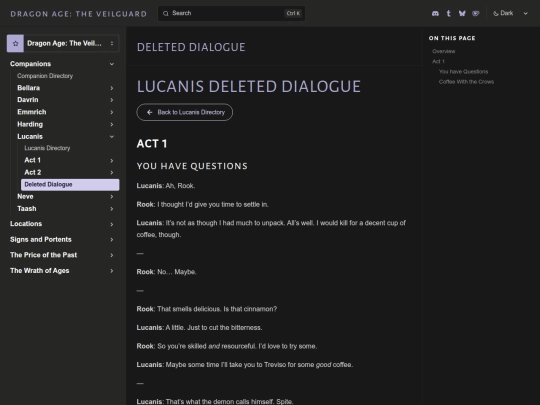Expand the Taash chevron

112,209
